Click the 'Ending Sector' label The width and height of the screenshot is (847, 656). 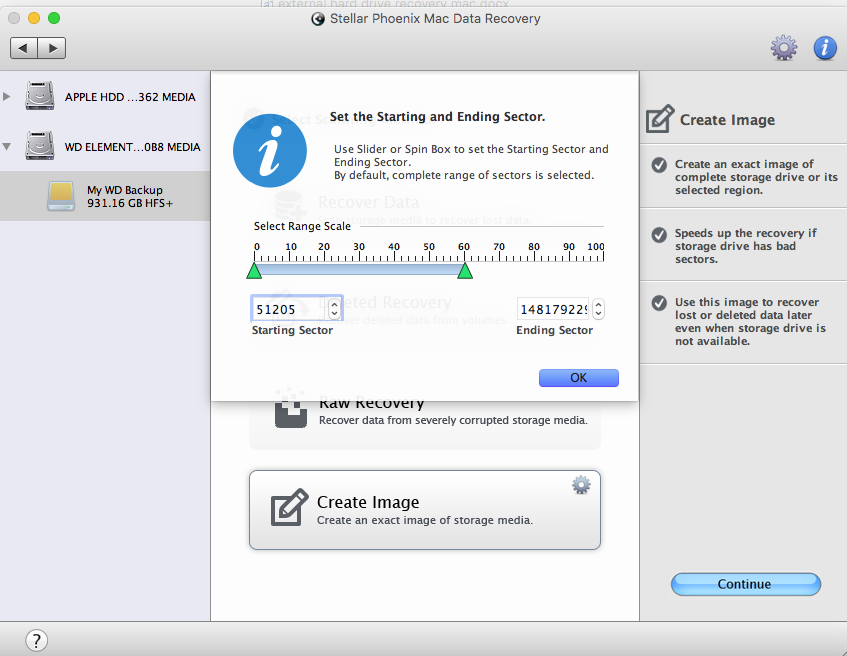(x=554, y=330)
